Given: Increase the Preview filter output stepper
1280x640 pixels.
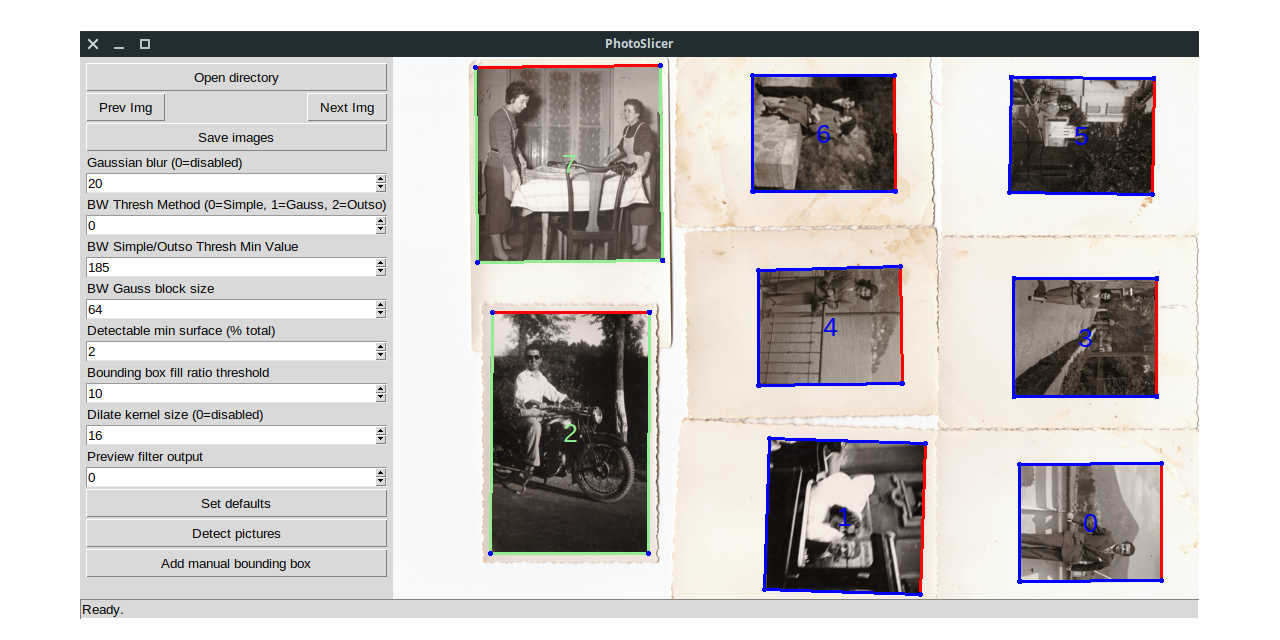Looking at the screenshot, I should click(x=381, y=474).
